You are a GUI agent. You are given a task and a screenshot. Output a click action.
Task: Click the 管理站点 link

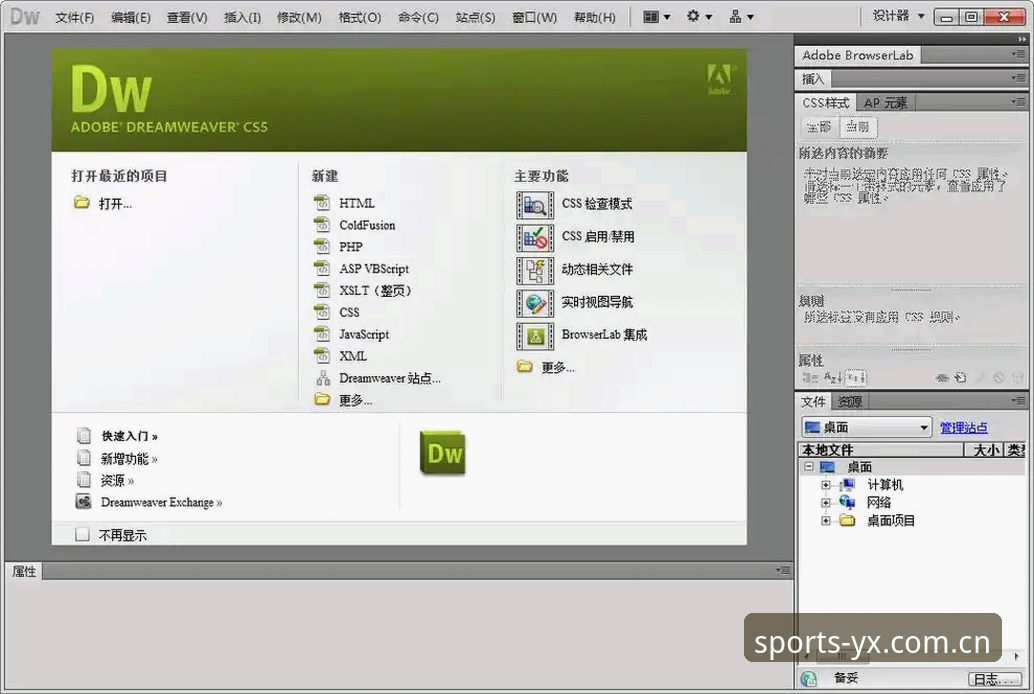click(x=963, y=427)
